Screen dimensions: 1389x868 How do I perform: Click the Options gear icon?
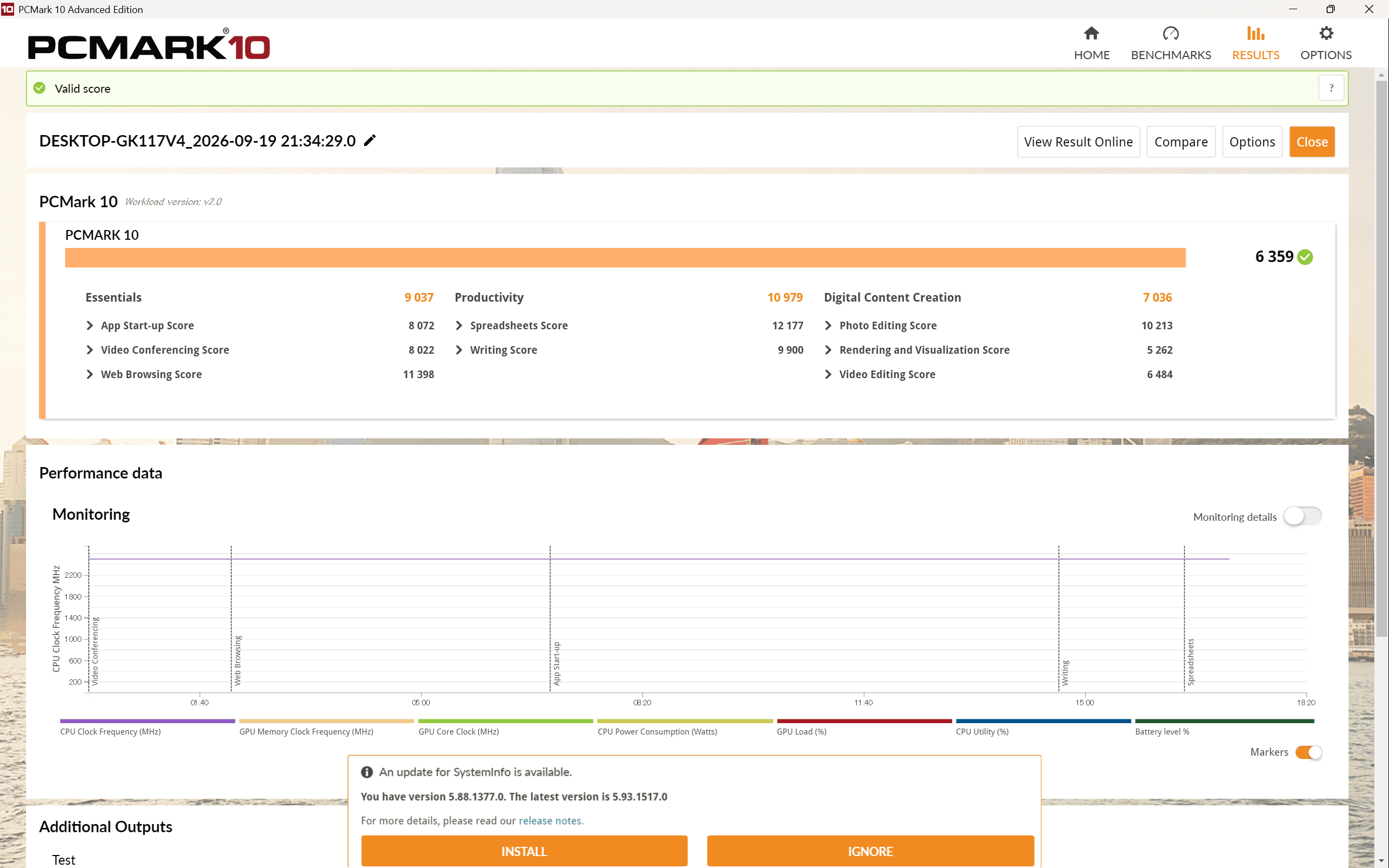(1326, 33)
